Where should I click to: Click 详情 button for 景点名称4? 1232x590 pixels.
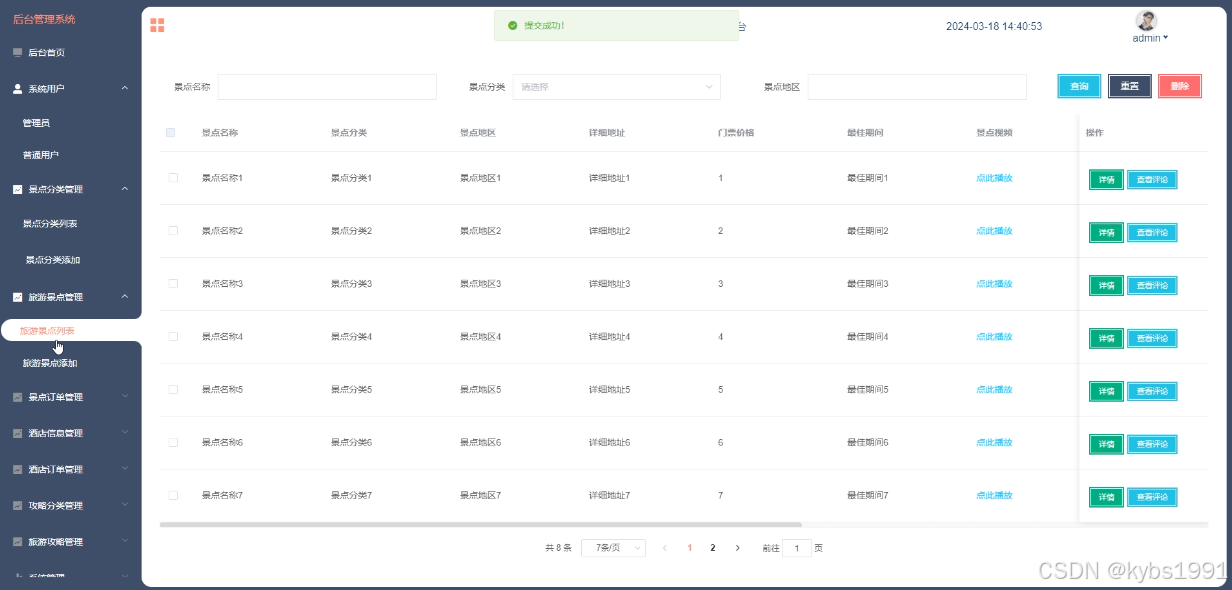[1106, 338]
